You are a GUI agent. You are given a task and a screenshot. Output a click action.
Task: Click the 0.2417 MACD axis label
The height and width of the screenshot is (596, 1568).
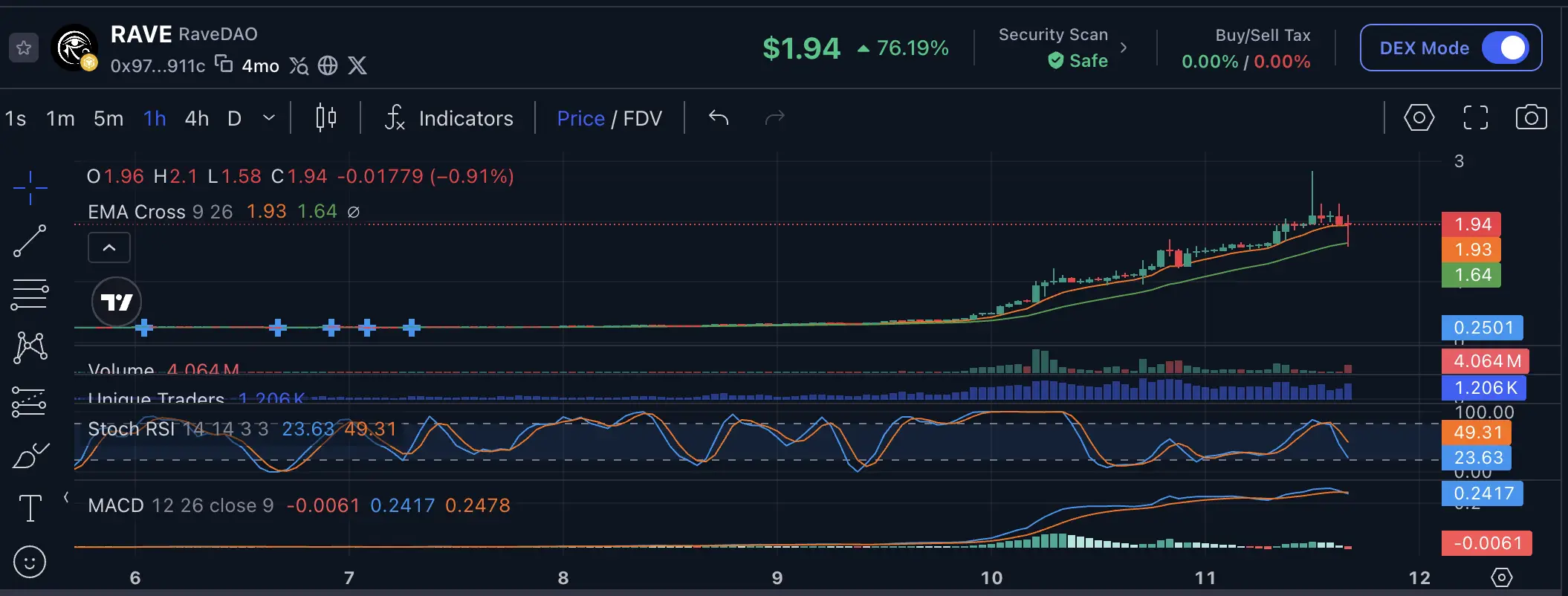point(1483,493)
